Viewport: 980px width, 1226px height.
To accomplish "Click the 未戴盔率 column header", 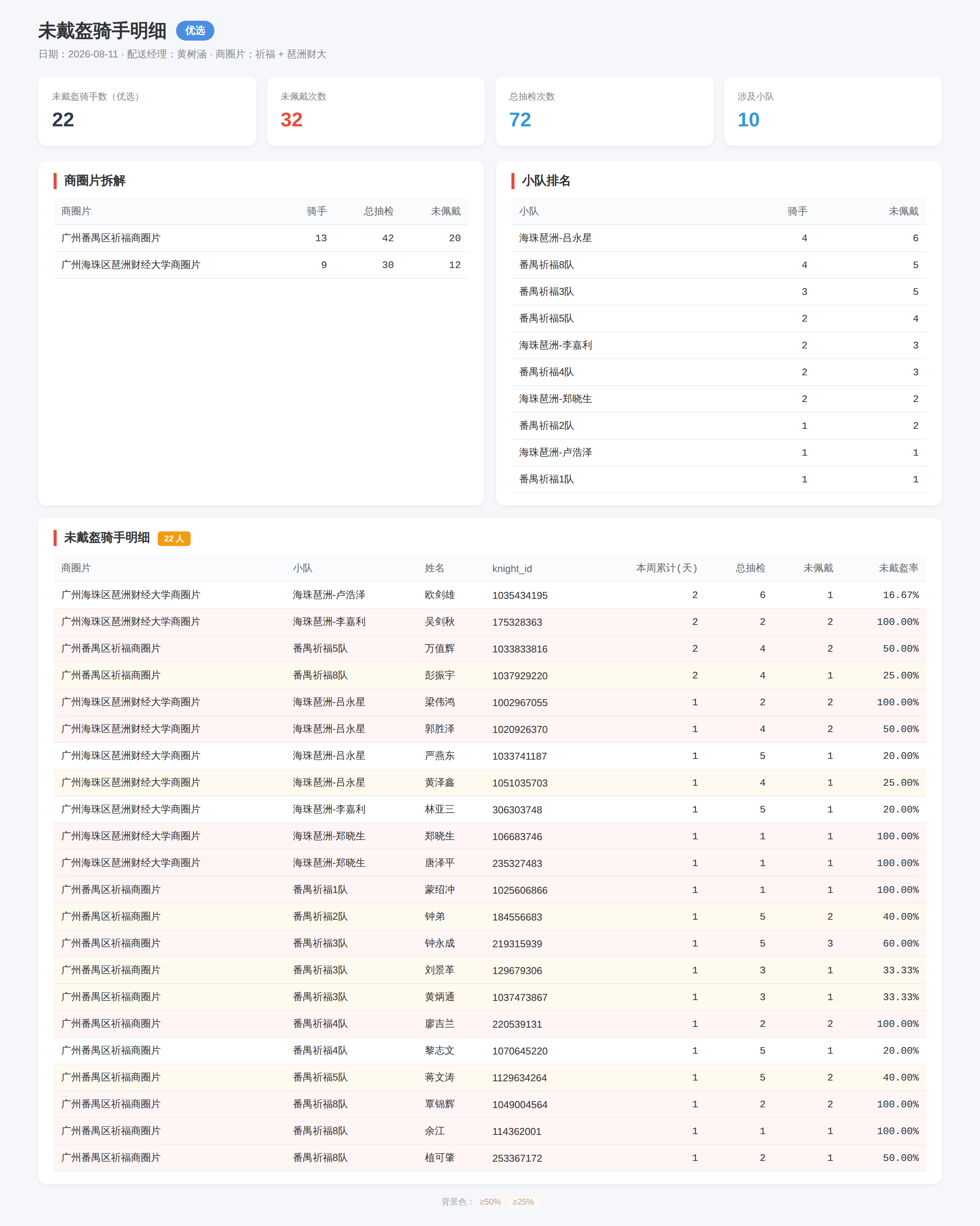I will 898,568.
